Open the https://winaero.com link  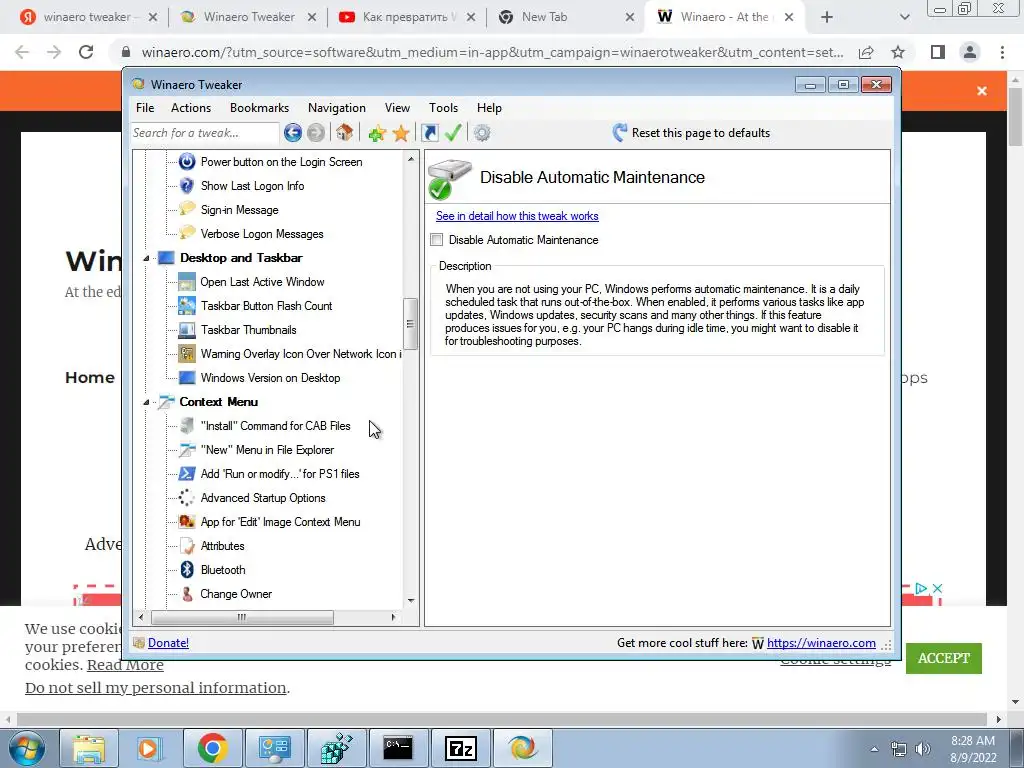click(x=821, y=643)
